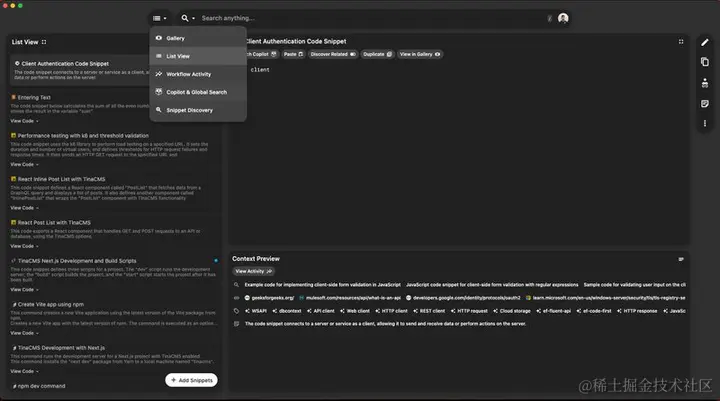The height and width of the screenshot is (401, 720).
Task: Open Workflow Activity from the view menu
Action: pos(198,74)
